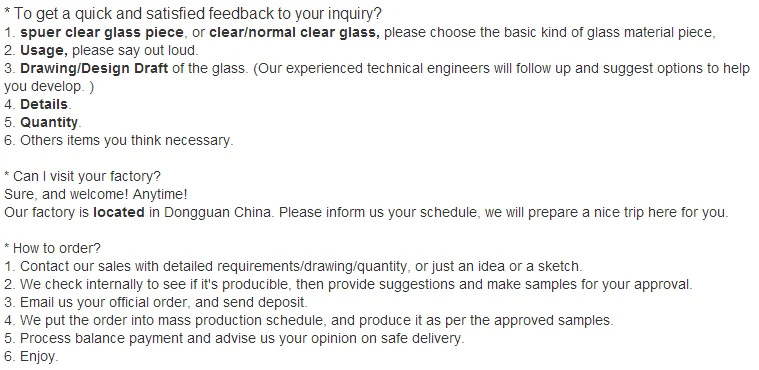
Task: Click the 'please say out loud.' text
Action: pos(135,51)
